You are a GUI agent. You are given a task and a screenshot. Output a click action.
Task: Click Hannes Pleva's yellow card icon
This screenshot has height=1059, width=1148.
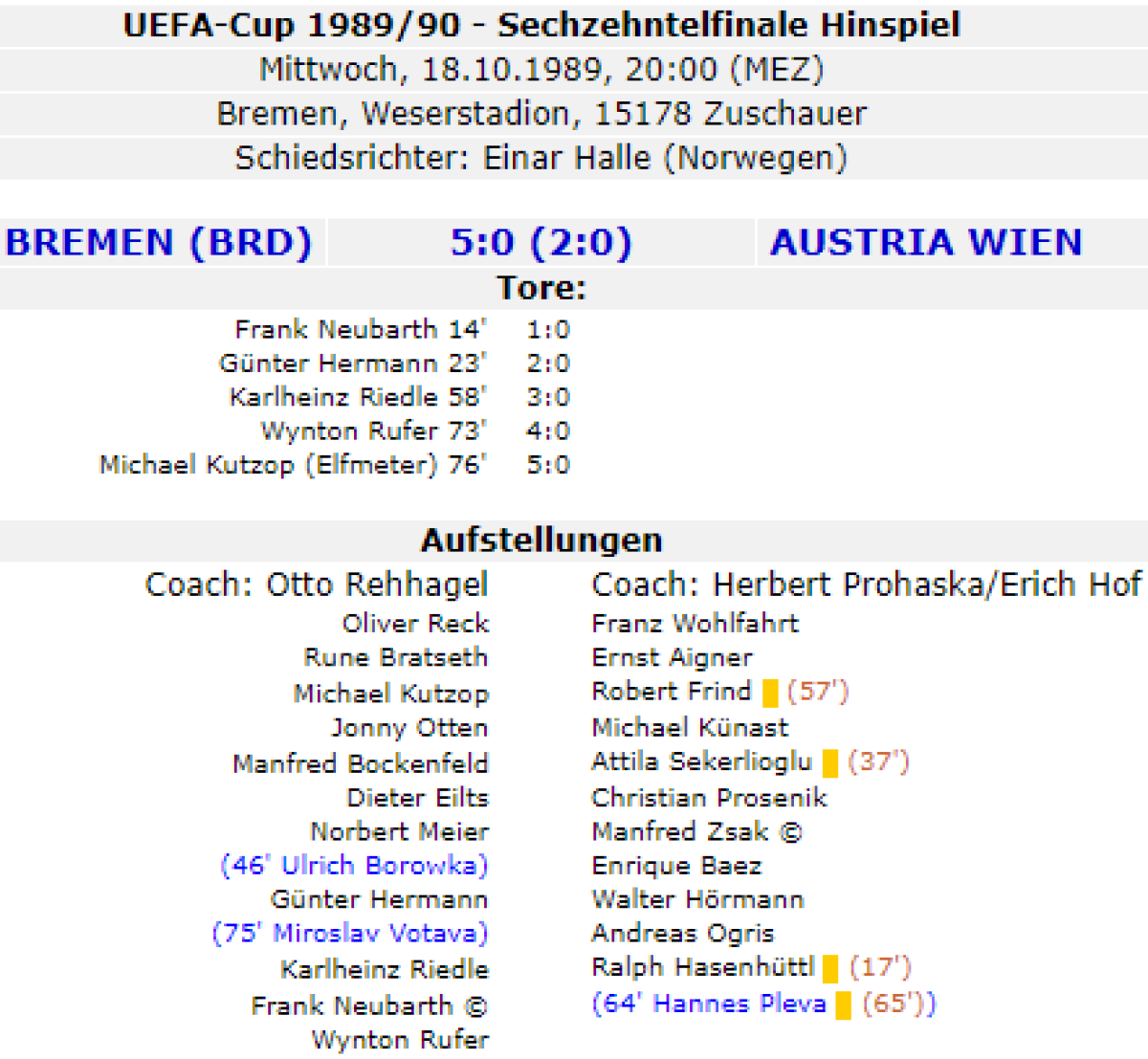[x=843, y=1004]
